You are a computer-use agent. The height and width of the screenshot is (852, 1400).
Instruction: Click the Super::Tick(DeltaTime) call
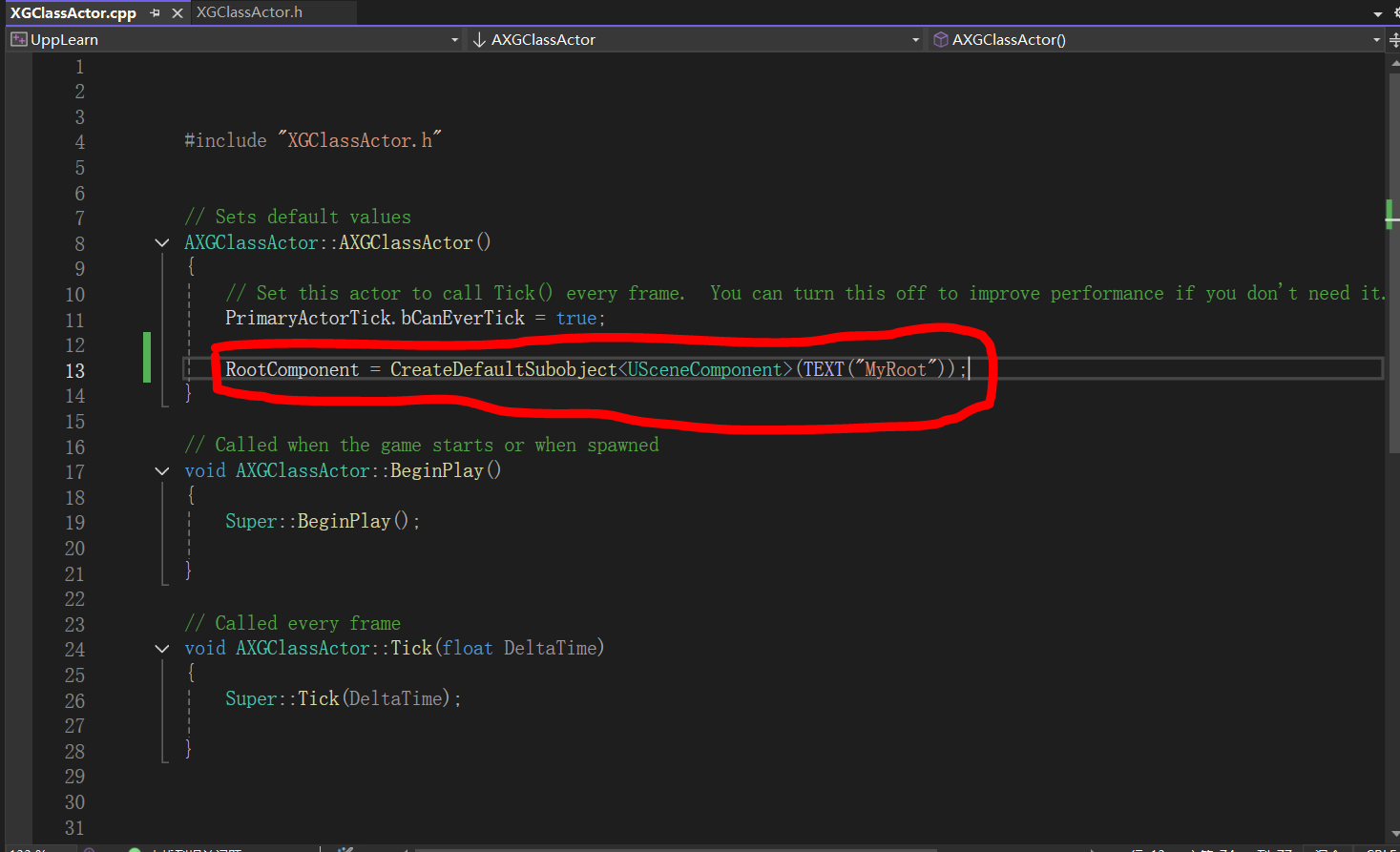[344, 699]
